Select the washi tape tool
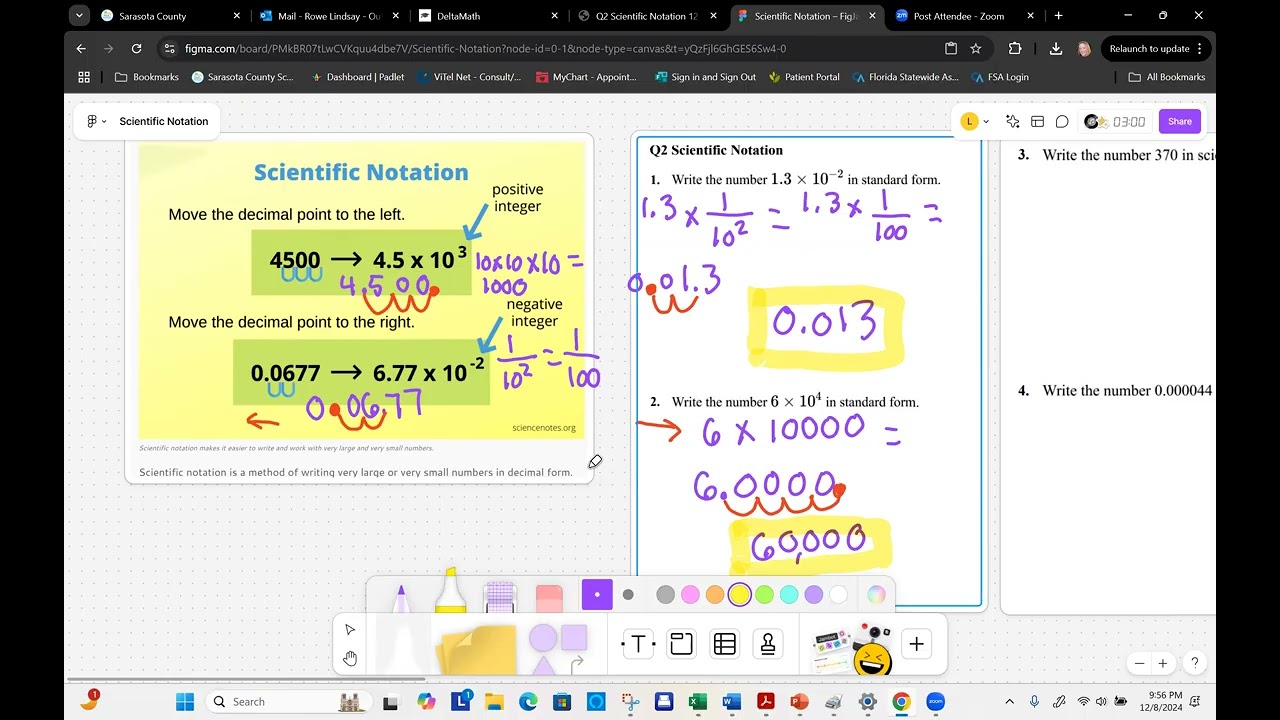Viewport: 1280px width, 720px height. point(499,596)
